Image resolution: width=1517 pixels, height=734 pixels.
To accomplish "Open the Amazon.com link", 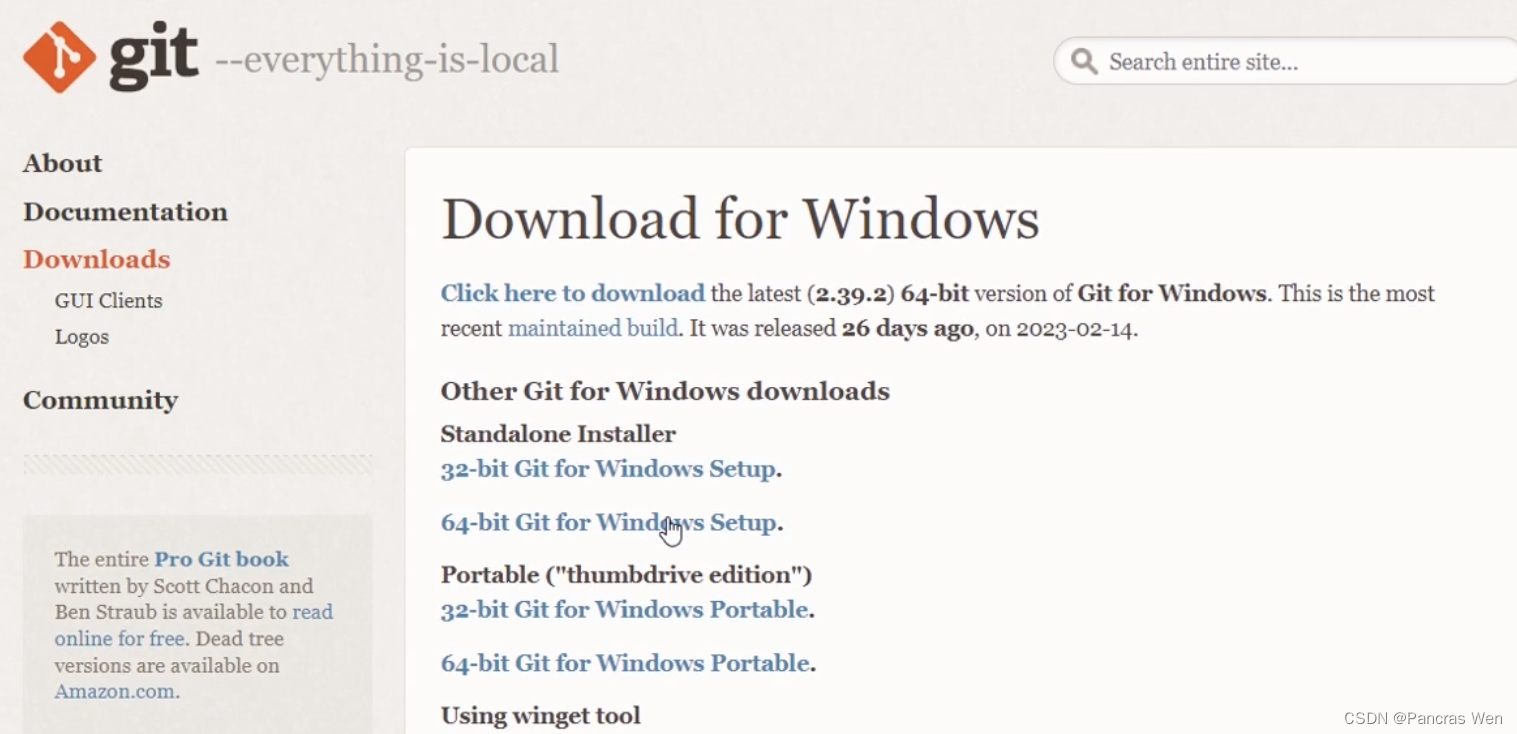I will pos(115,691).
